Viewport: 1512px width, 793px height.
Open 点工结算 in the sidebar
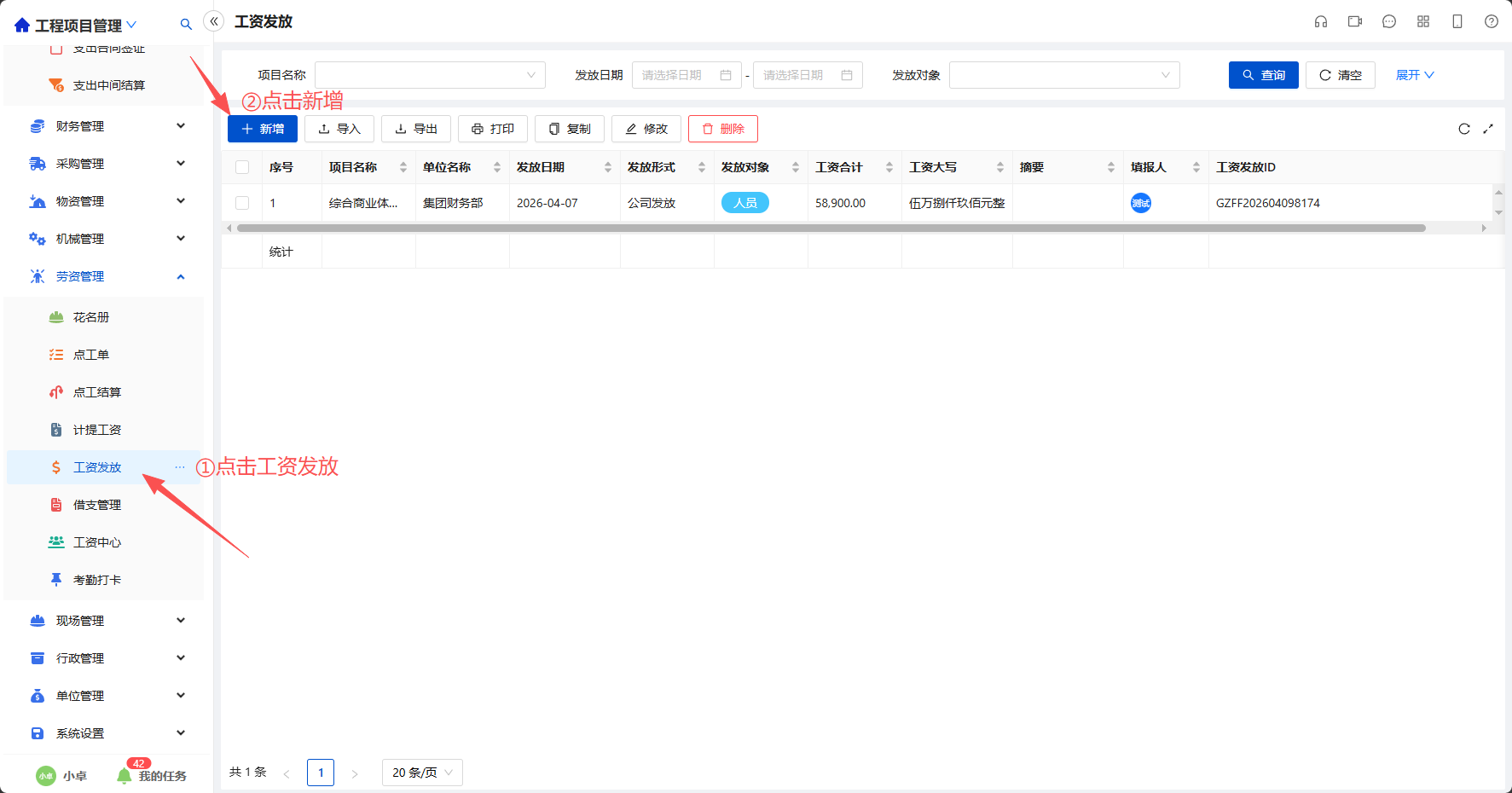tap(97, 392)
